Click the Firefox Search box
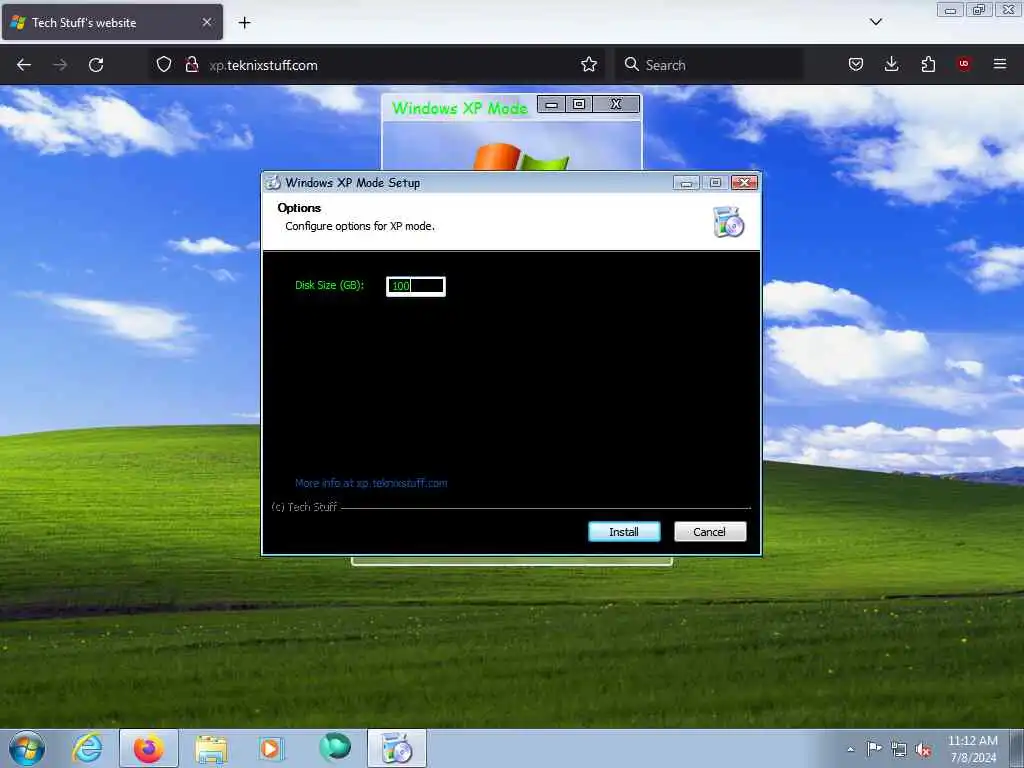This screenshot has height=768, width=1024. (709, 65)
